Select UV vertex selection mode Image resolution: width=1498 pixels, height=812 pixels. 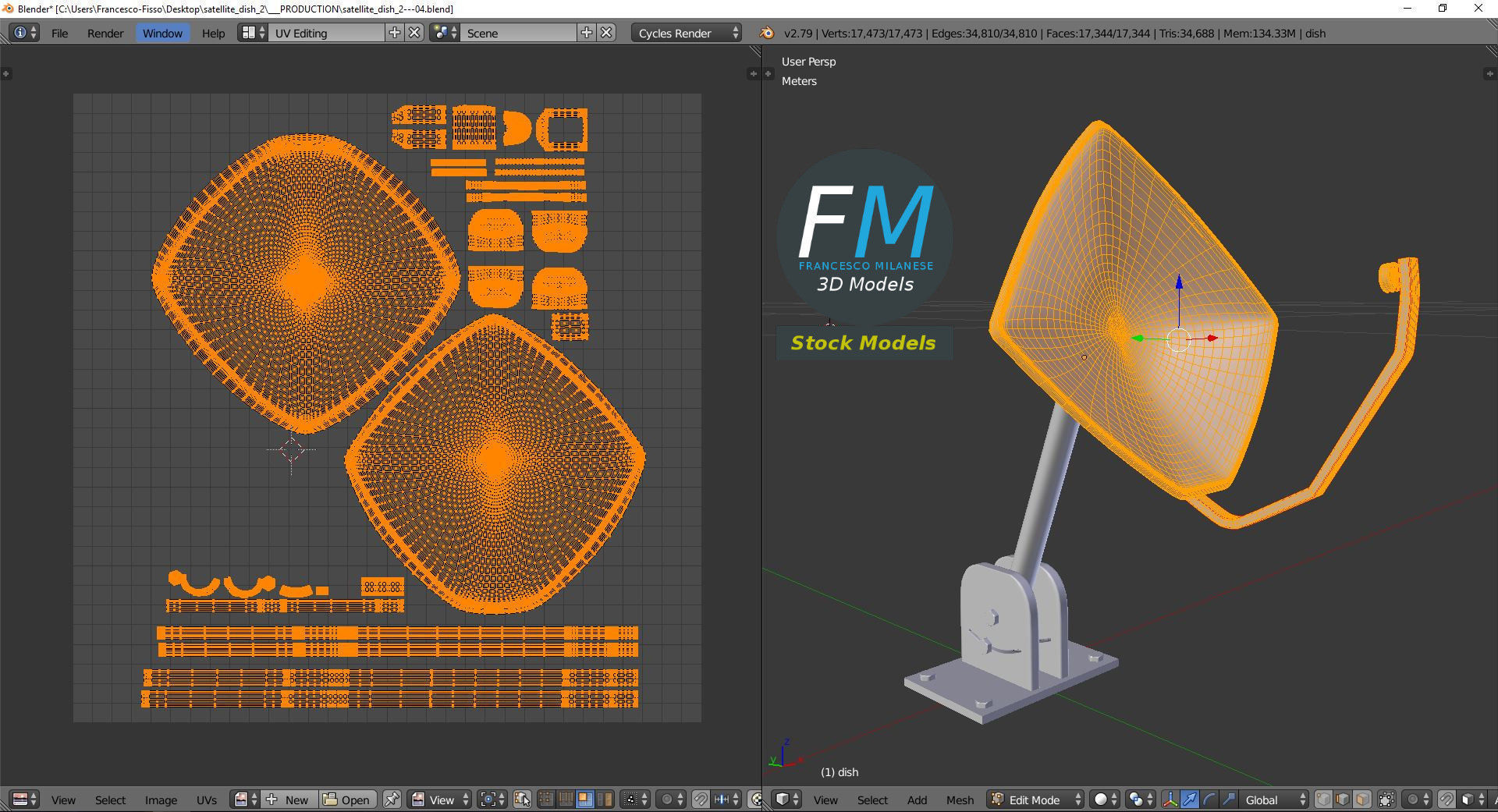click(x=546, y=800)
